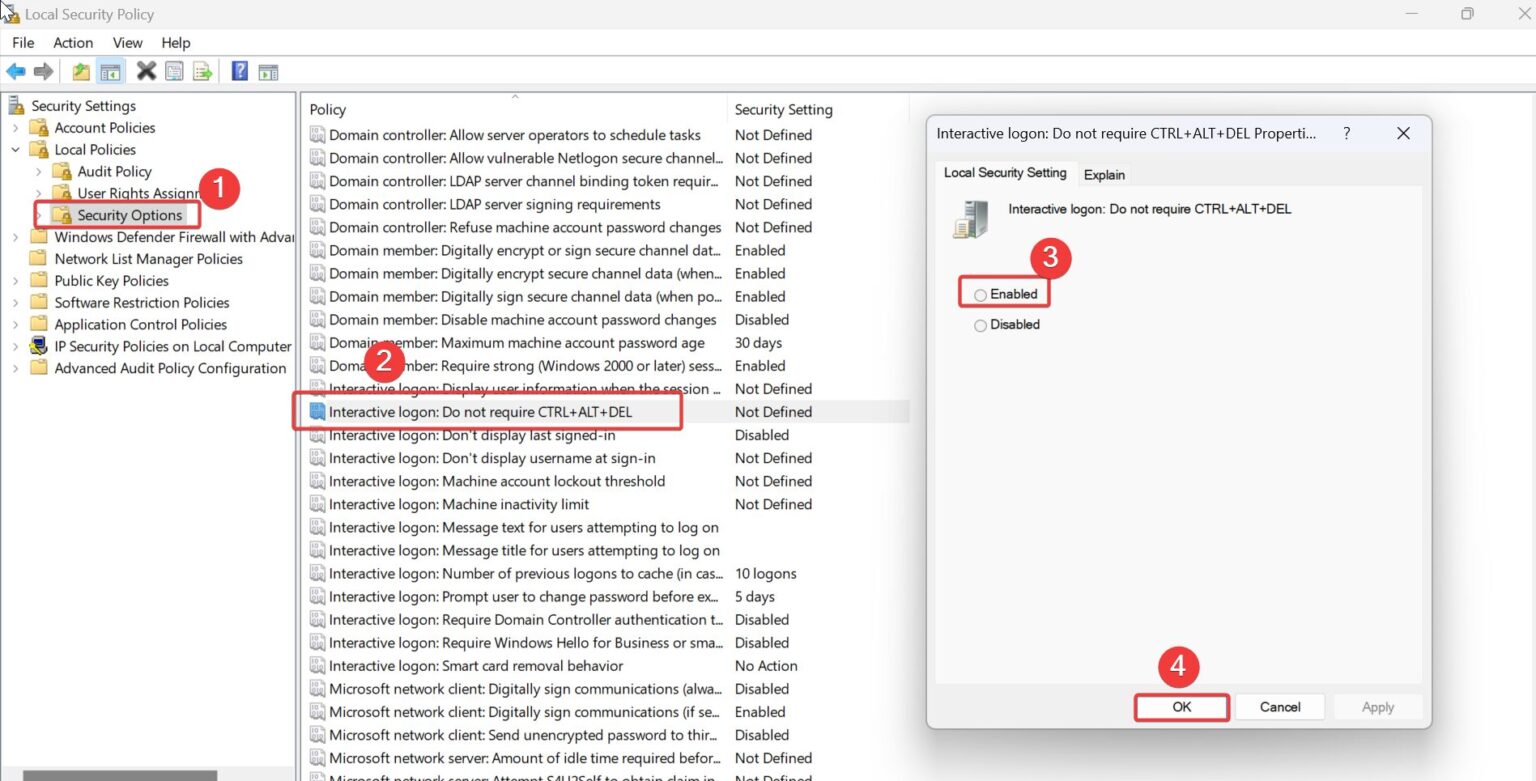Select the Disabled radio button
The height and width of the screenshot is (781, 1536).
coord(980,325)
